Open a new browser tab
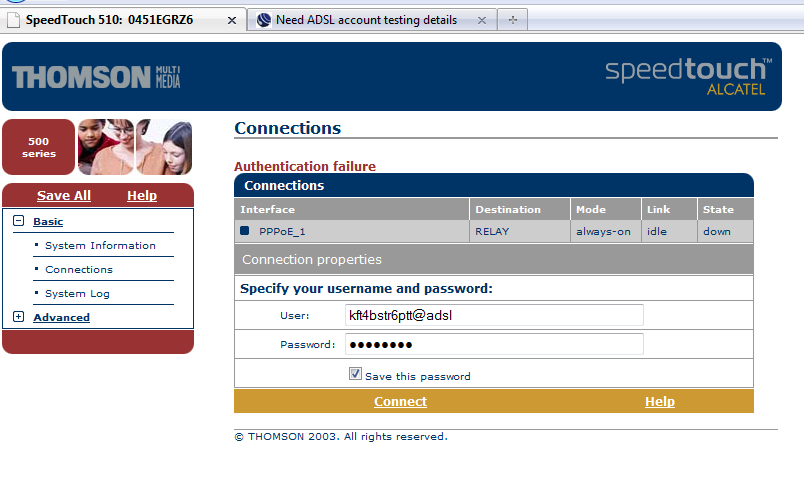This screenshot has height=478, width=804. coord(512,20)
